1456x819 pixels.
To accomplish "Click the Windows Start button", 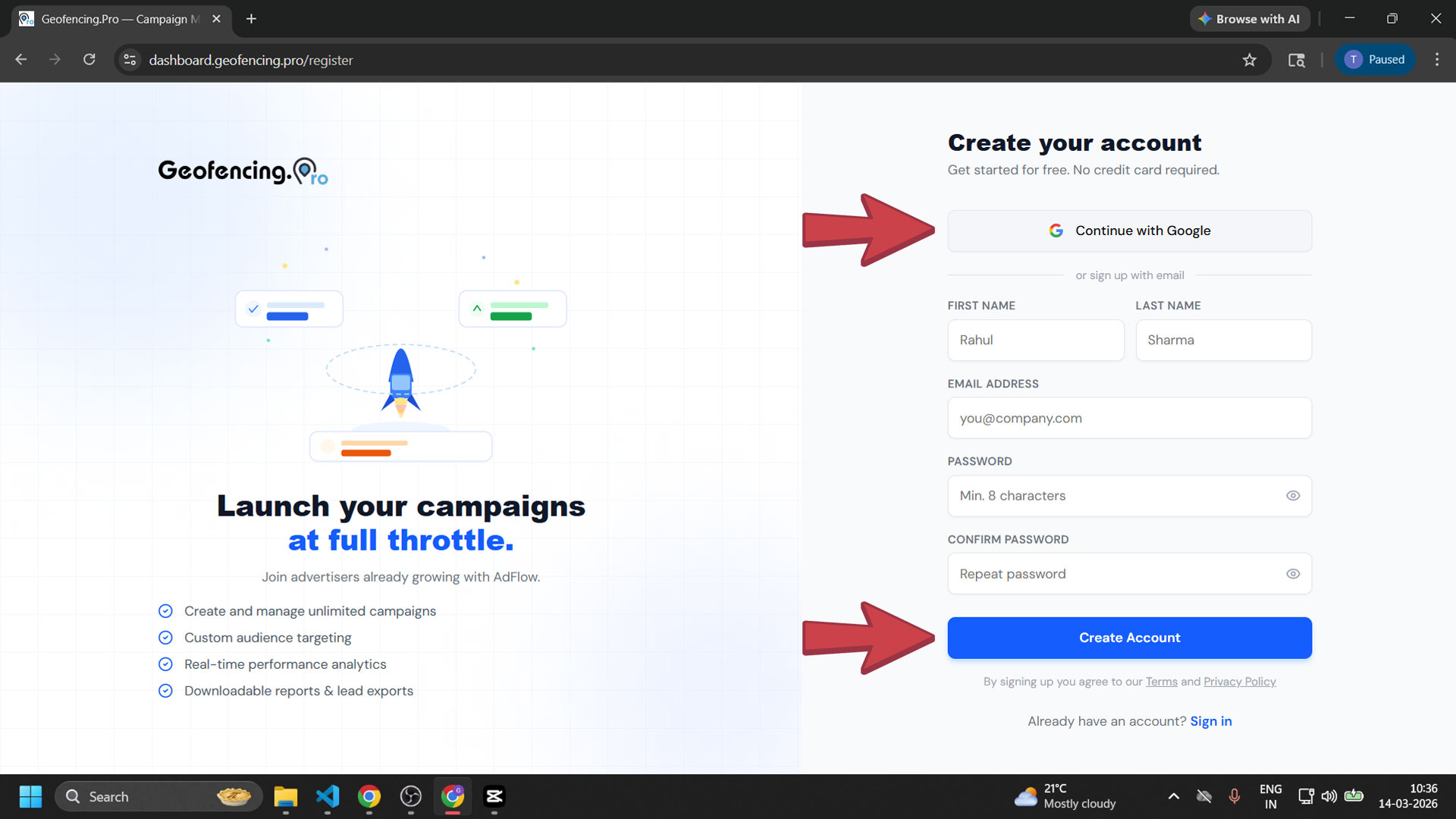I will click(x=30, y=797).
